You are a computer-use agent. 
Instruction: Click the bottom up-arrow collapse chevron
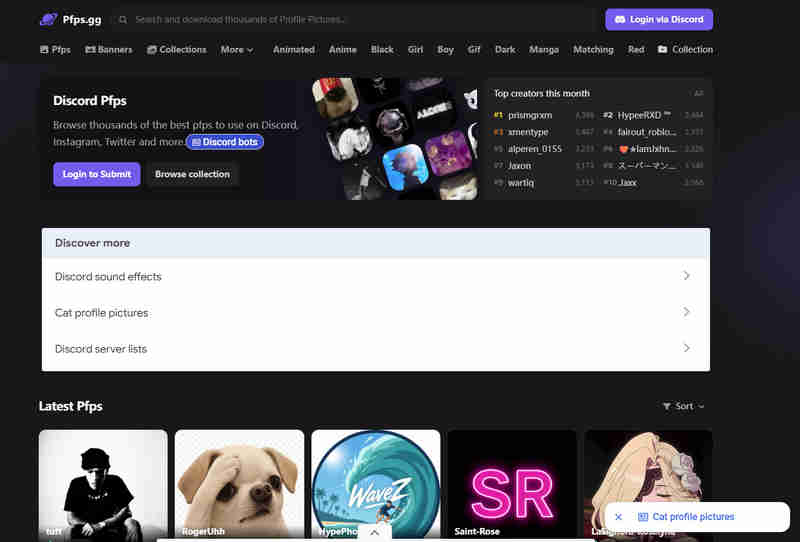tap(374, 532)
